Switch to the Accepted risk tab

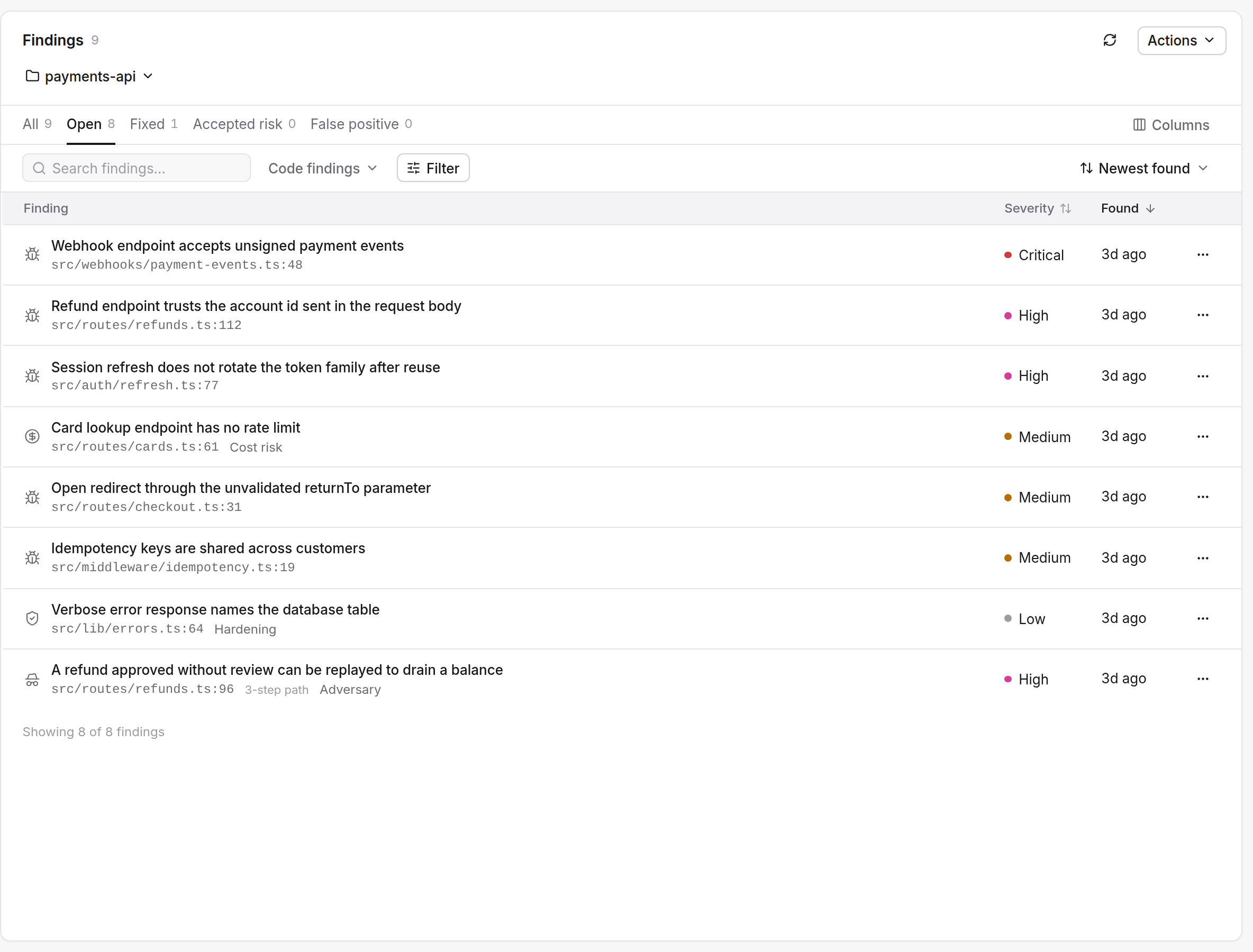[x=244, y=124]
